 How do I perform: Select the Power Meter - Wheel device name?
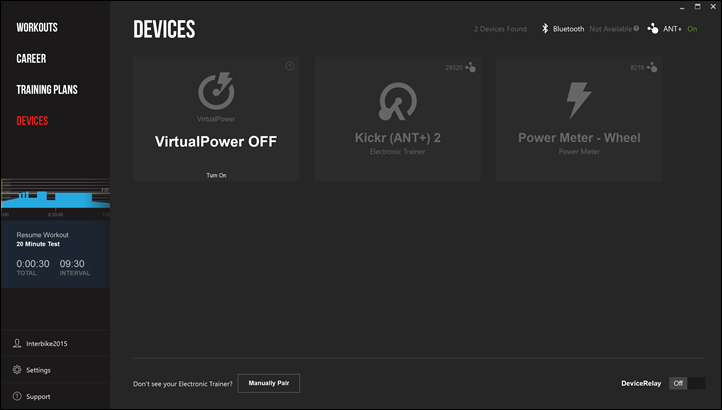[579, 138]
